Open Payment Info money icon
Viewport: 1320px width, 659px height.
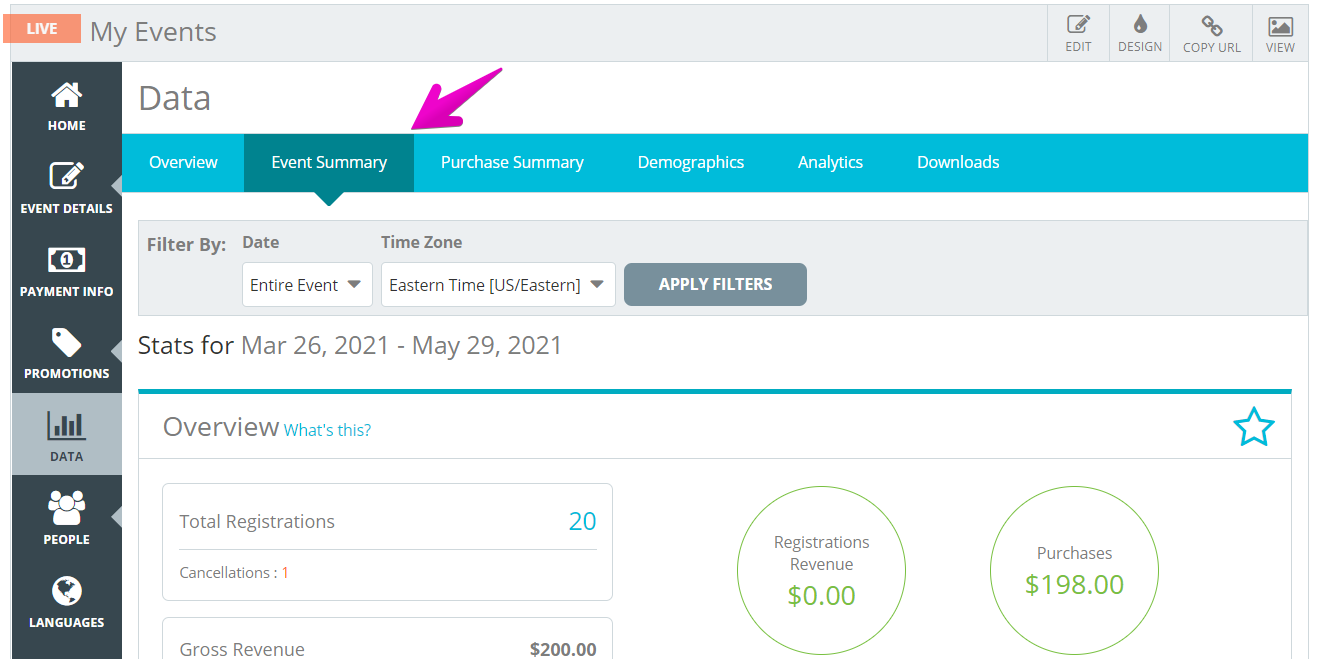point(67,260)
